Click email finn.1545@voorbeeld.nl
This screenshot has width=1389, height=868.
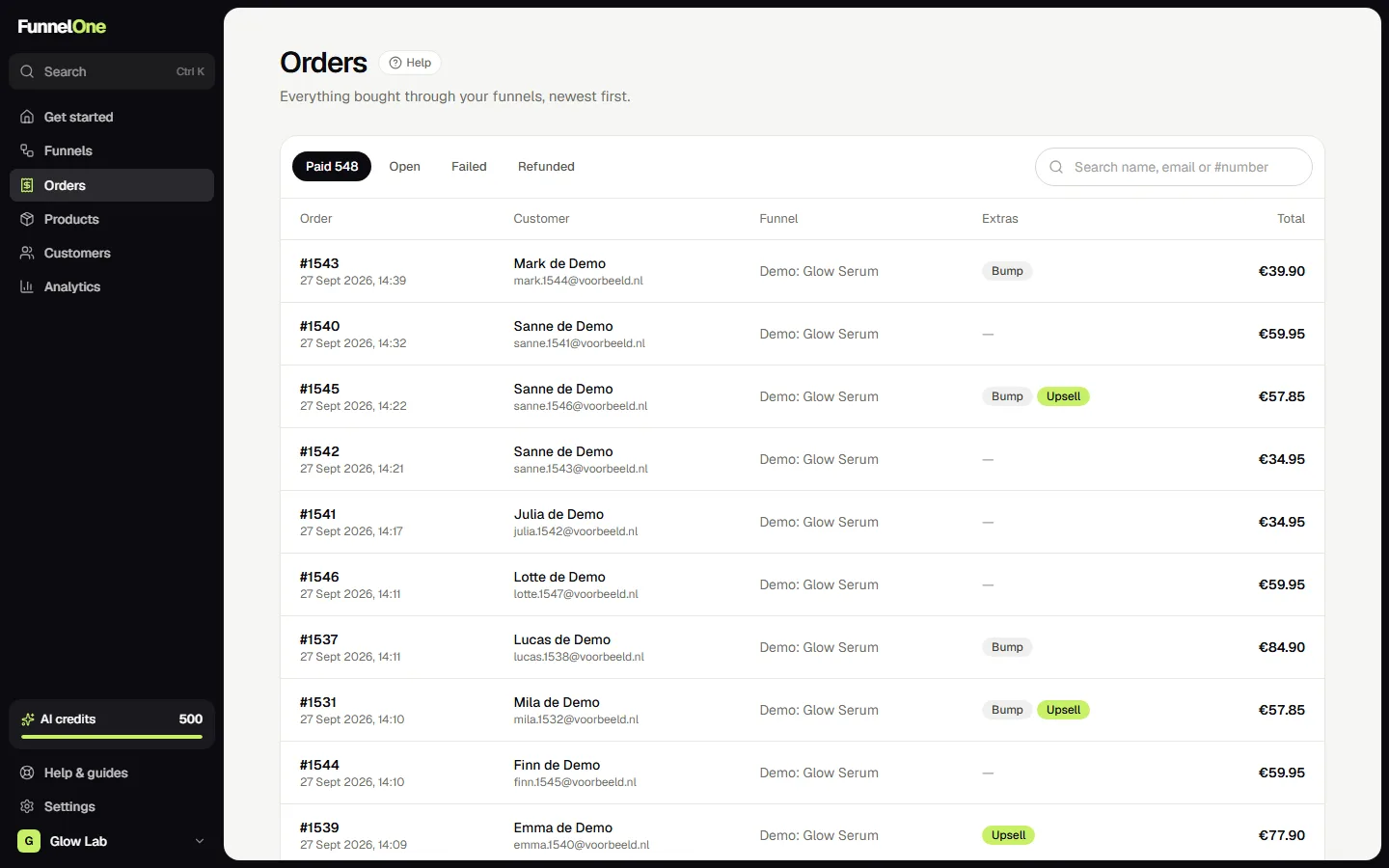pyautogui.click(x=575, y=782)
